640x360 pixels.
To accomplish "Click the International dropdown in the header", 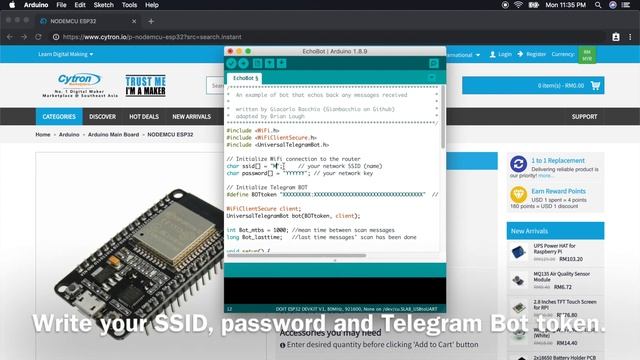I will pos(464,55).
